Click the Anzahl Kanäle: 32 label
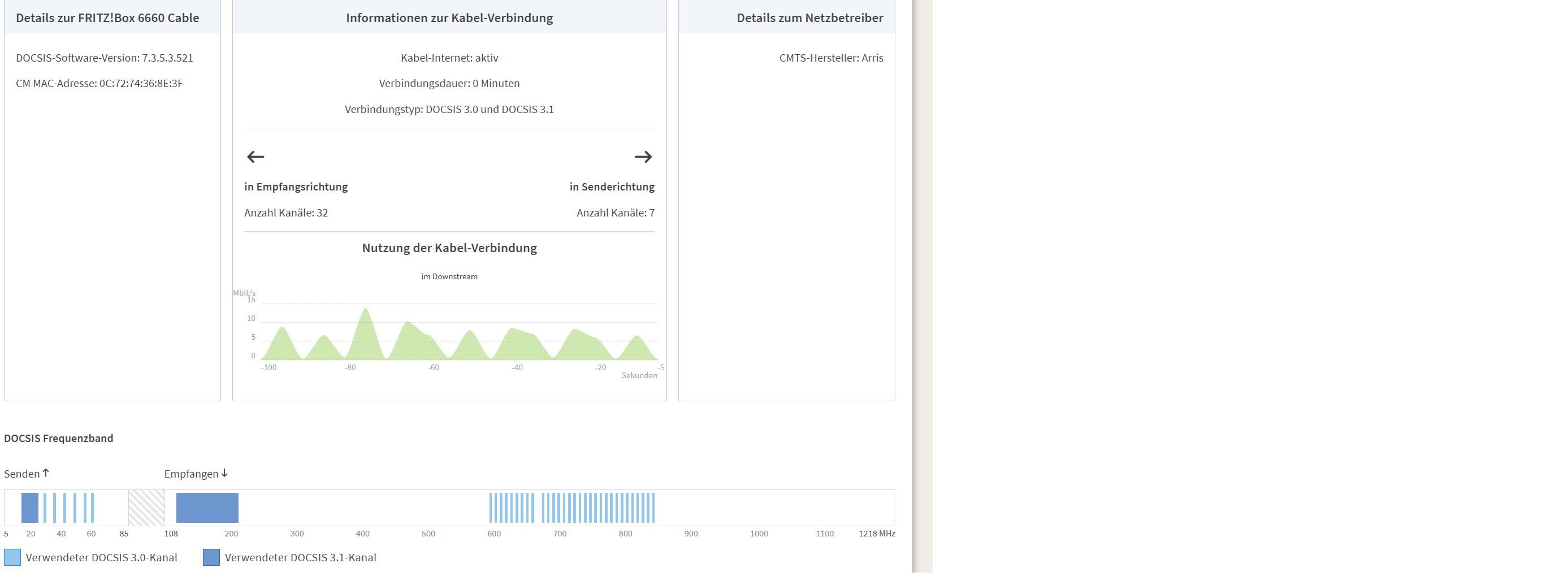 pos(286,213)
